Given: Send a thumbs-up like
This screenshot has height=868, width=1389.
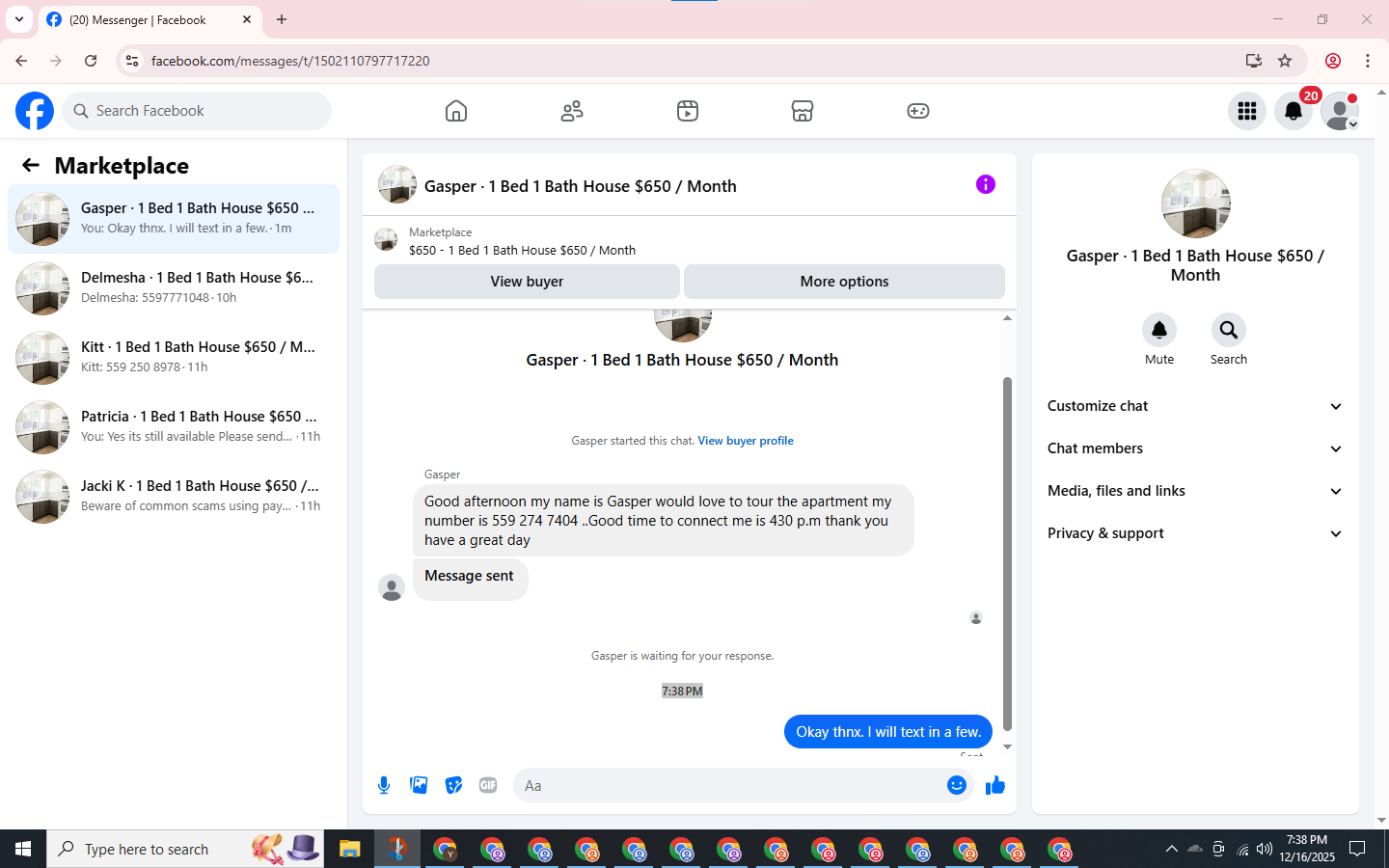Looking at the screenshot, I should click(995, 785).
